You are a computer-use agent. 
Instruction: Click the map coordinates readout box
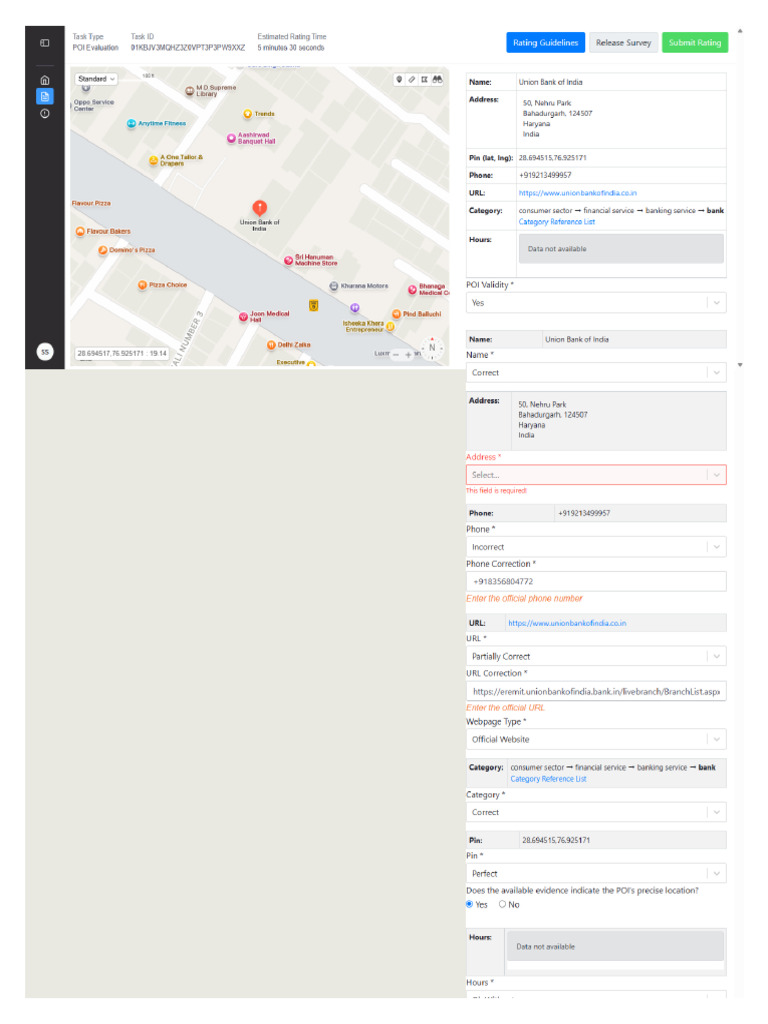pyautogui.click(x=122, y=353)
